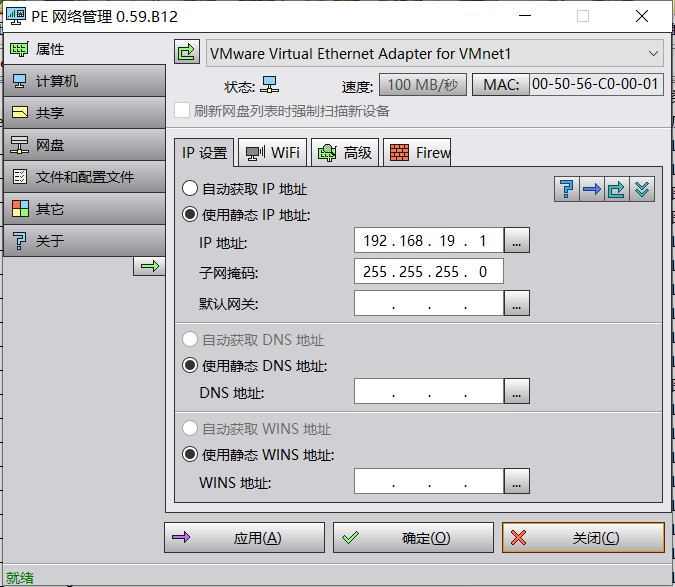
Task: Click the green refresh adapter list icon
Action: [187, 52]
